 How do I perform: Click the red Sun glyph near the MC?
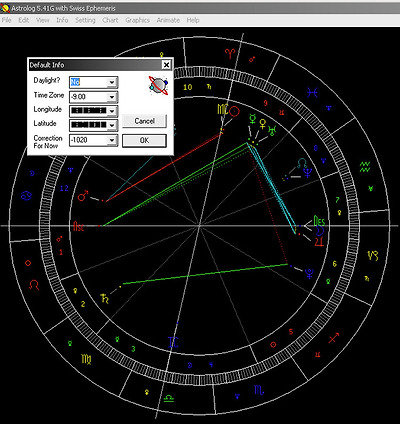(x=235, y=111)
